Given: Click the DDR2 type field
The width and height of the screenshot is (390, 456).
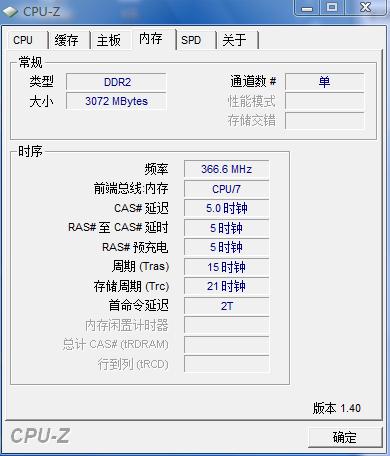Looking at the screenshot, I should (x=116, y=82).
